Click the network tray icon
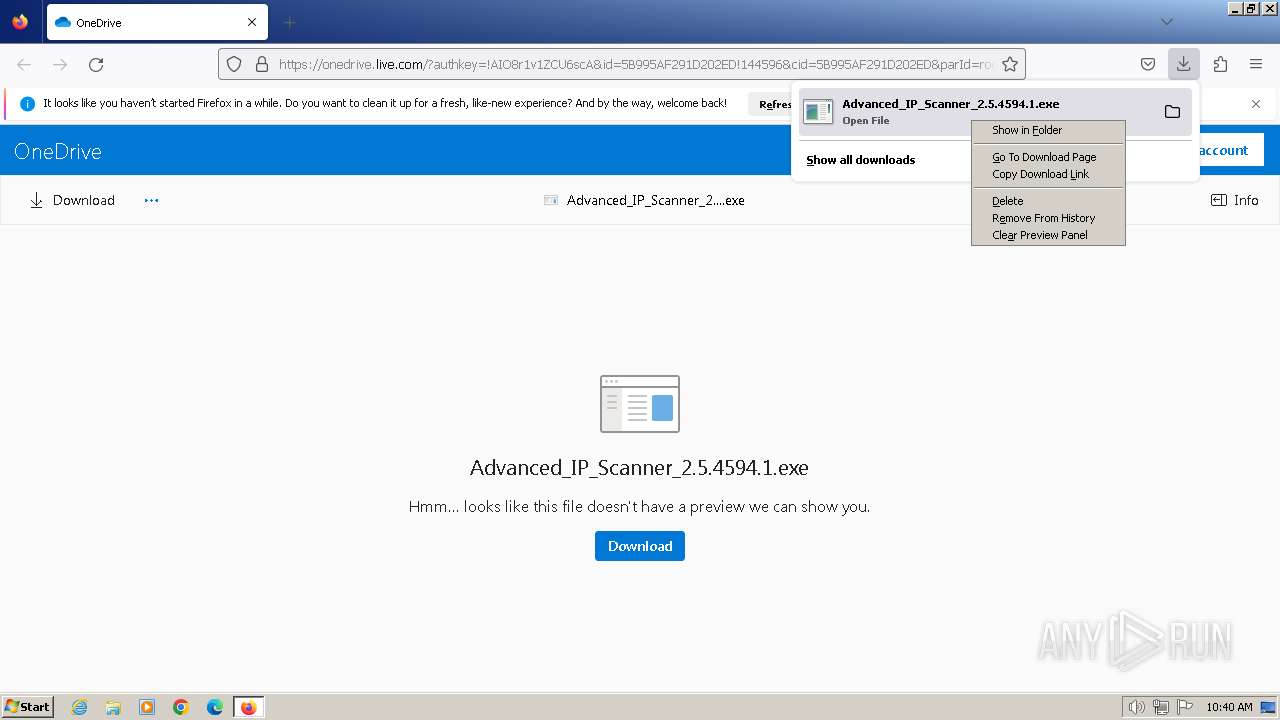The image size is (1280, 720). pos(1161,707)
